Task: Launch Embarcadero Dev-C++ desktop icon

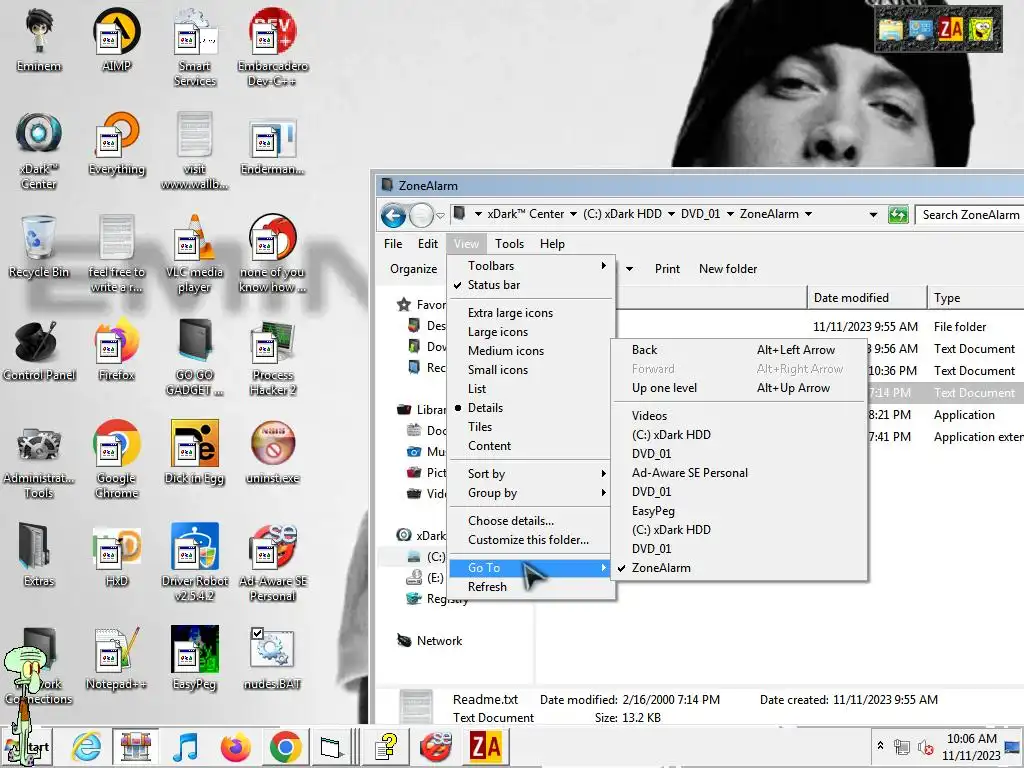Action: [272, 47]
